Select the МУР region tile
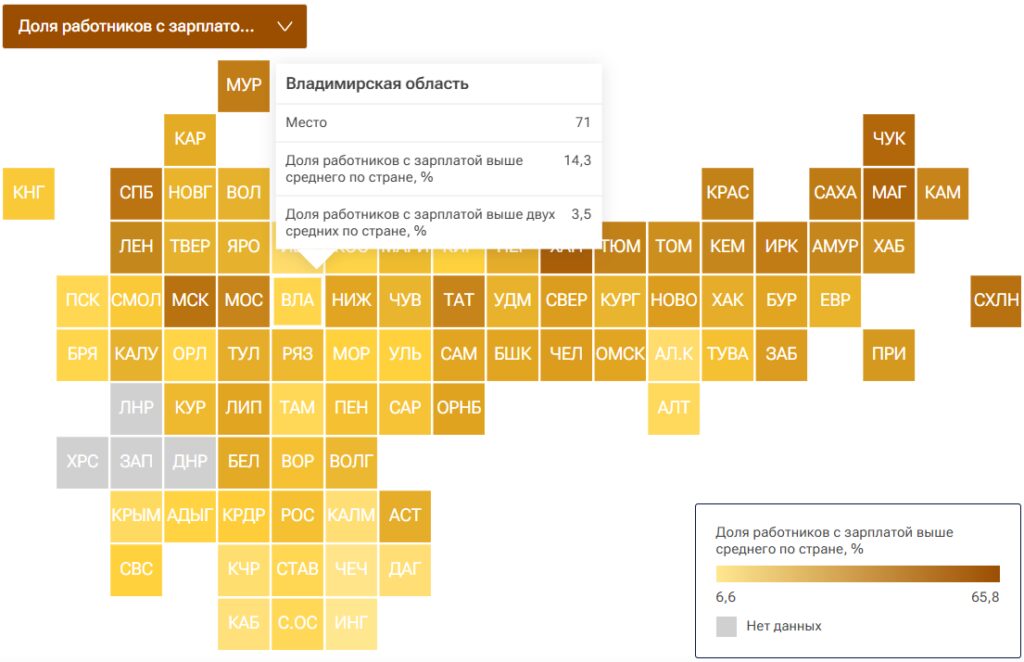Image resolution: width=1024 pixels, height=662 pixels. (x=244, y=86)
